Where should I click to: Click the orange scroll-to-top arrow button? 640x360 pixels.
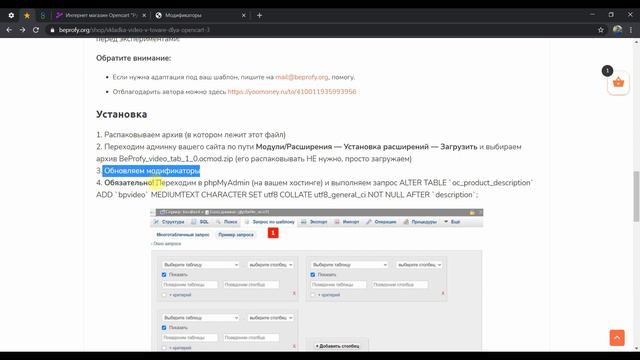(617, 338)
